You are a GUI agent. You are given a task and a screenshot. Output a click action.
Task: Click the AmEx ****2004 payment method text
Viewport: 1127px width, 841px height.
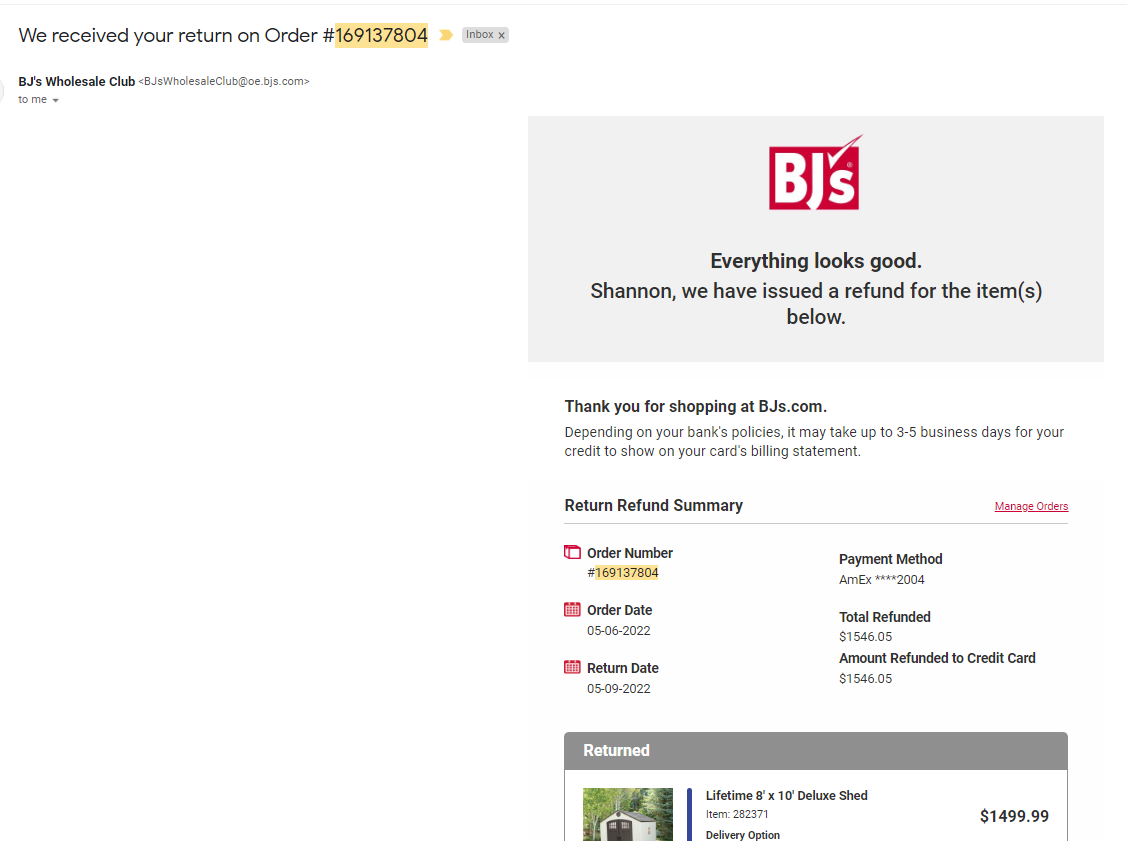pyautogui.click(x=882, y=579)
